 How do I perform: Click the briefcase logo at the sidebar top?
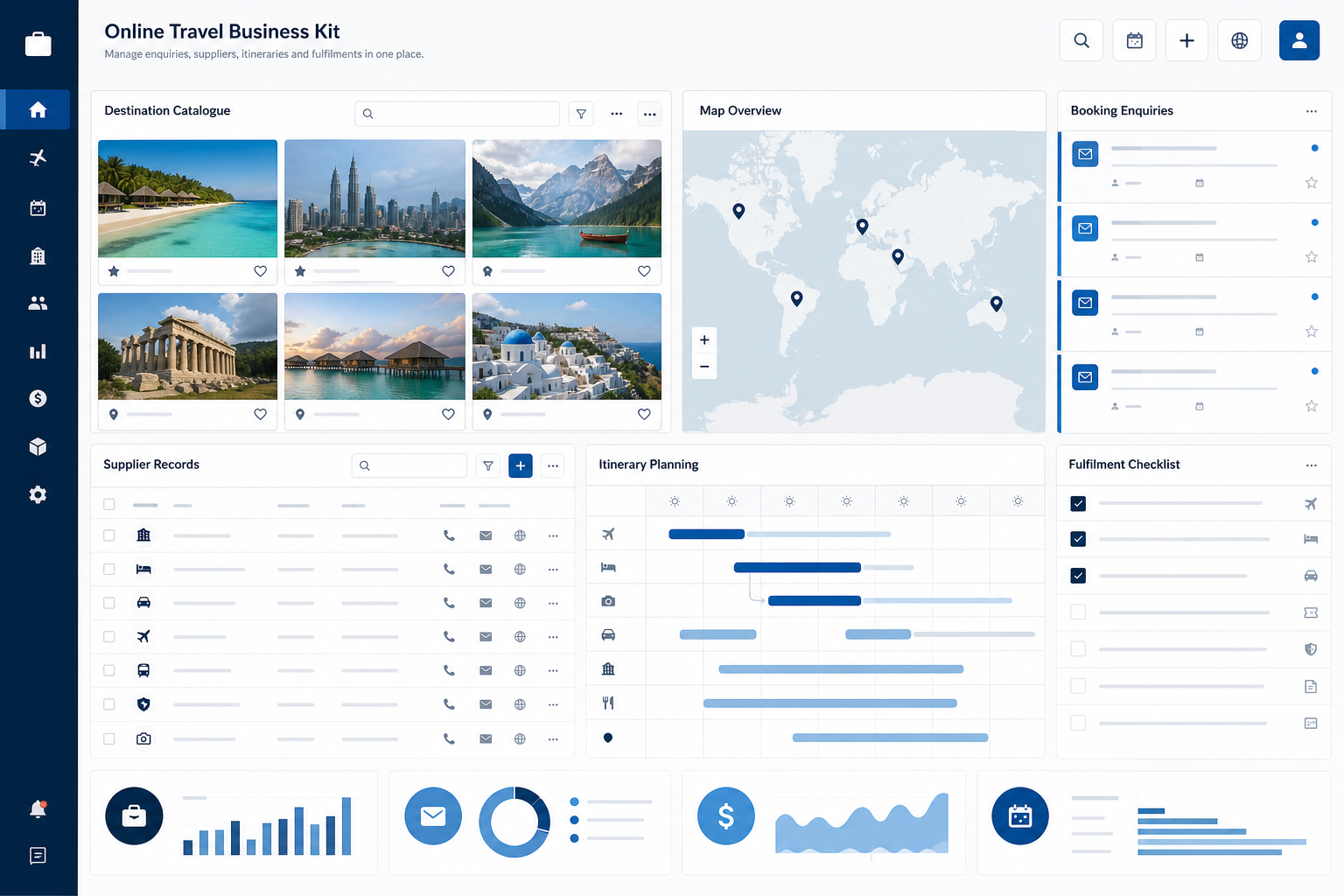point(38,43)
